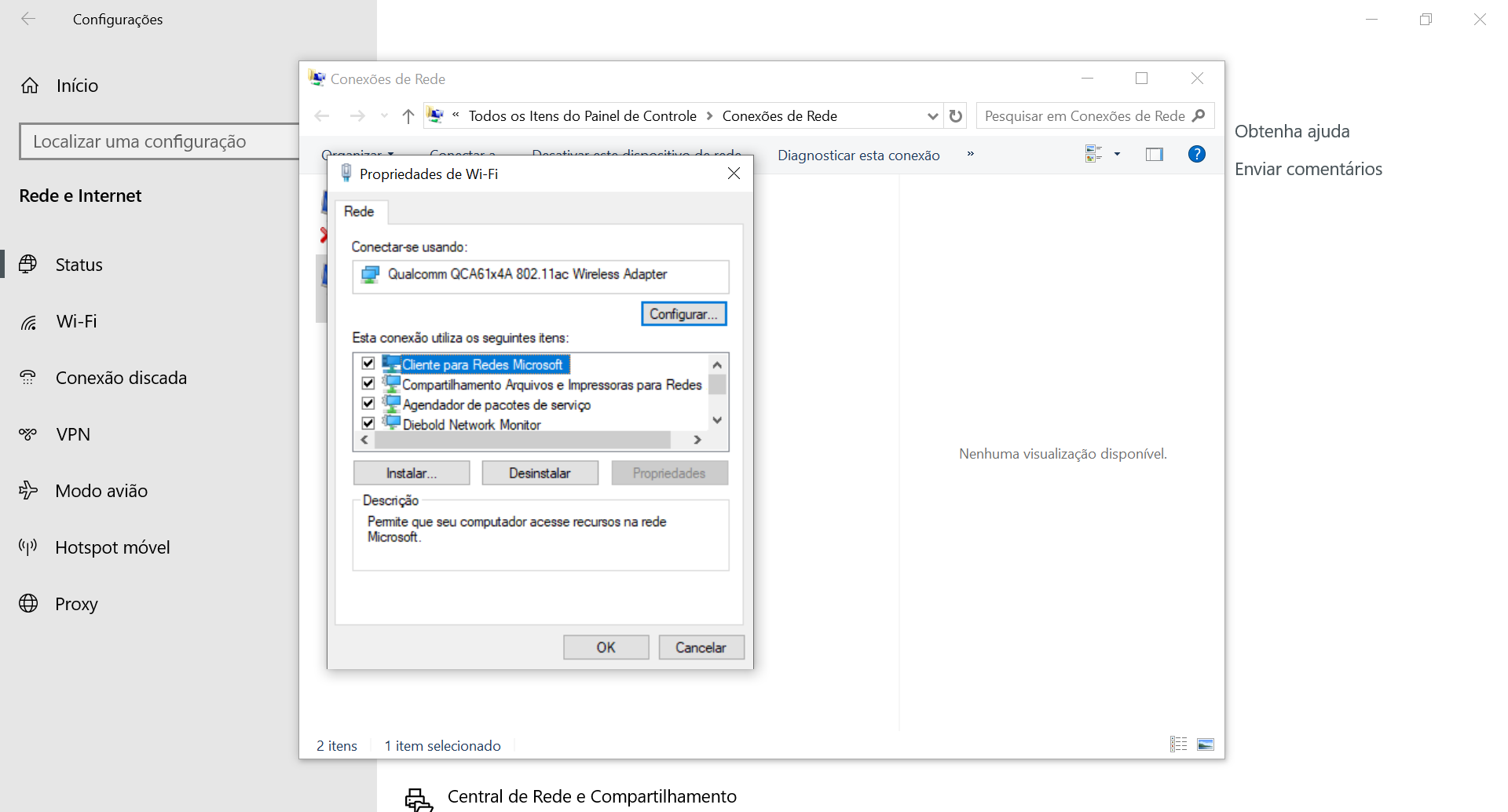Click the VPN icon in sidebar

28,434
